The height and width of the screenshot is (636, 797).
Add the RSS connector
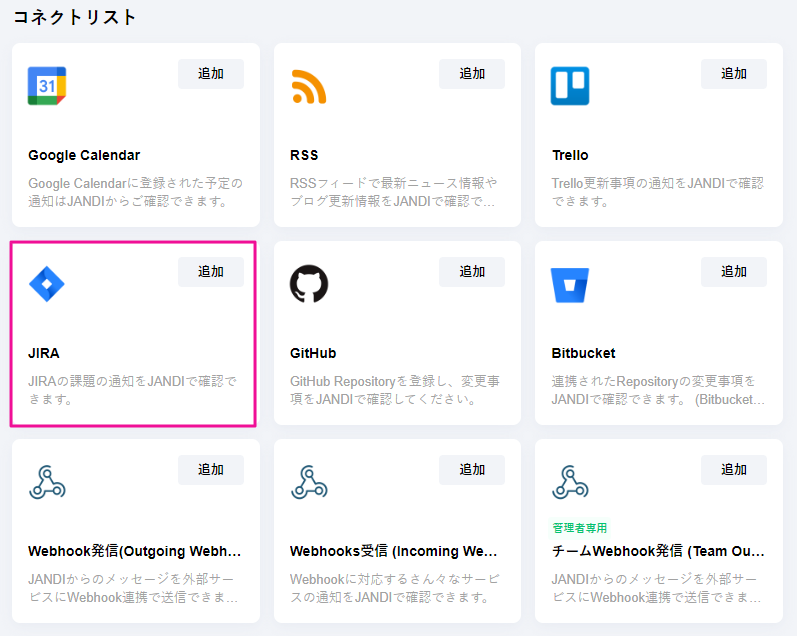pyautogui.click(x=472, y=74)
